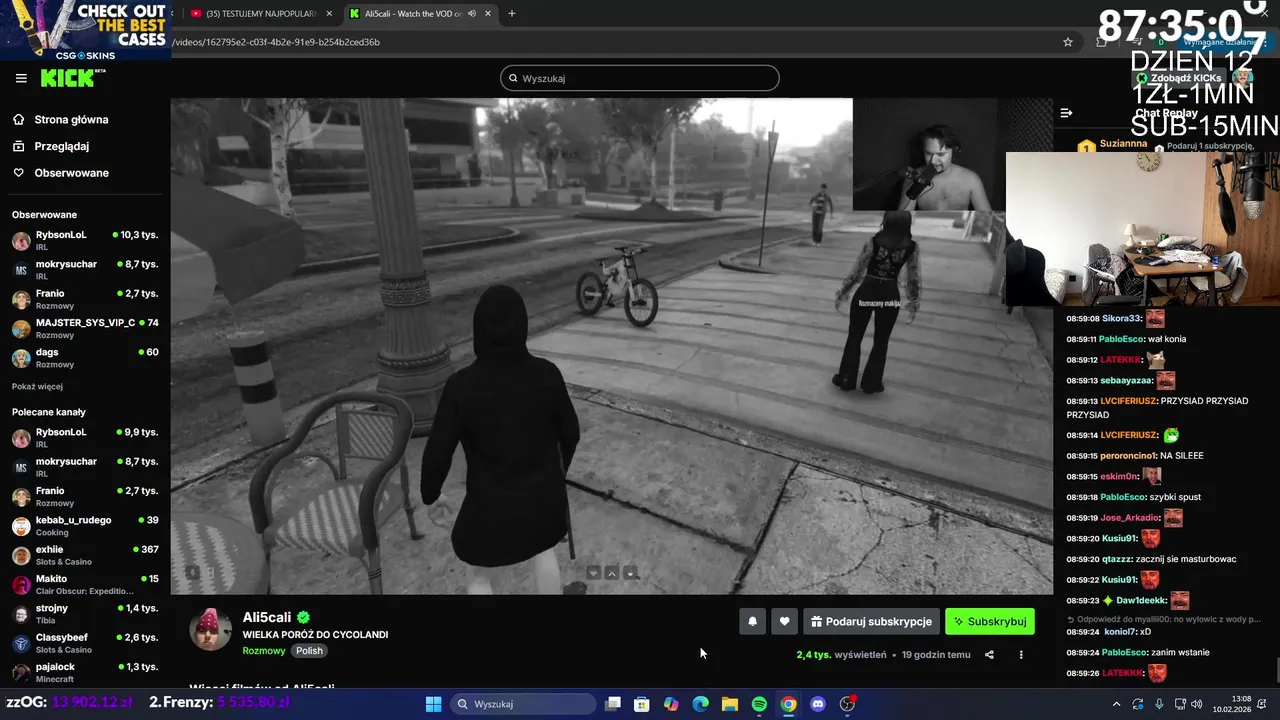This screenshot has height=720, width=1280.
Task: Open a new browser tab
Action: pyautogui.click(x=512, y=14)
